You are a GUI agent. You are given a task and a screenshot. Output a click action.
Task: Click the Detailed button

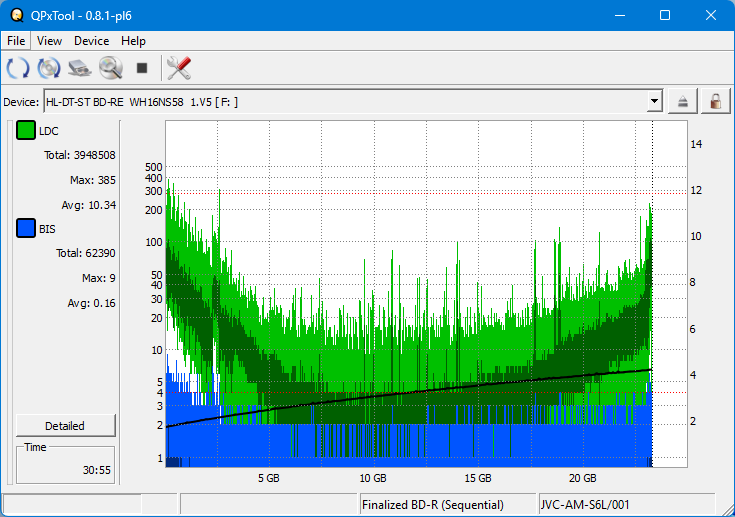pyautogui.click(x=65, y=425)
